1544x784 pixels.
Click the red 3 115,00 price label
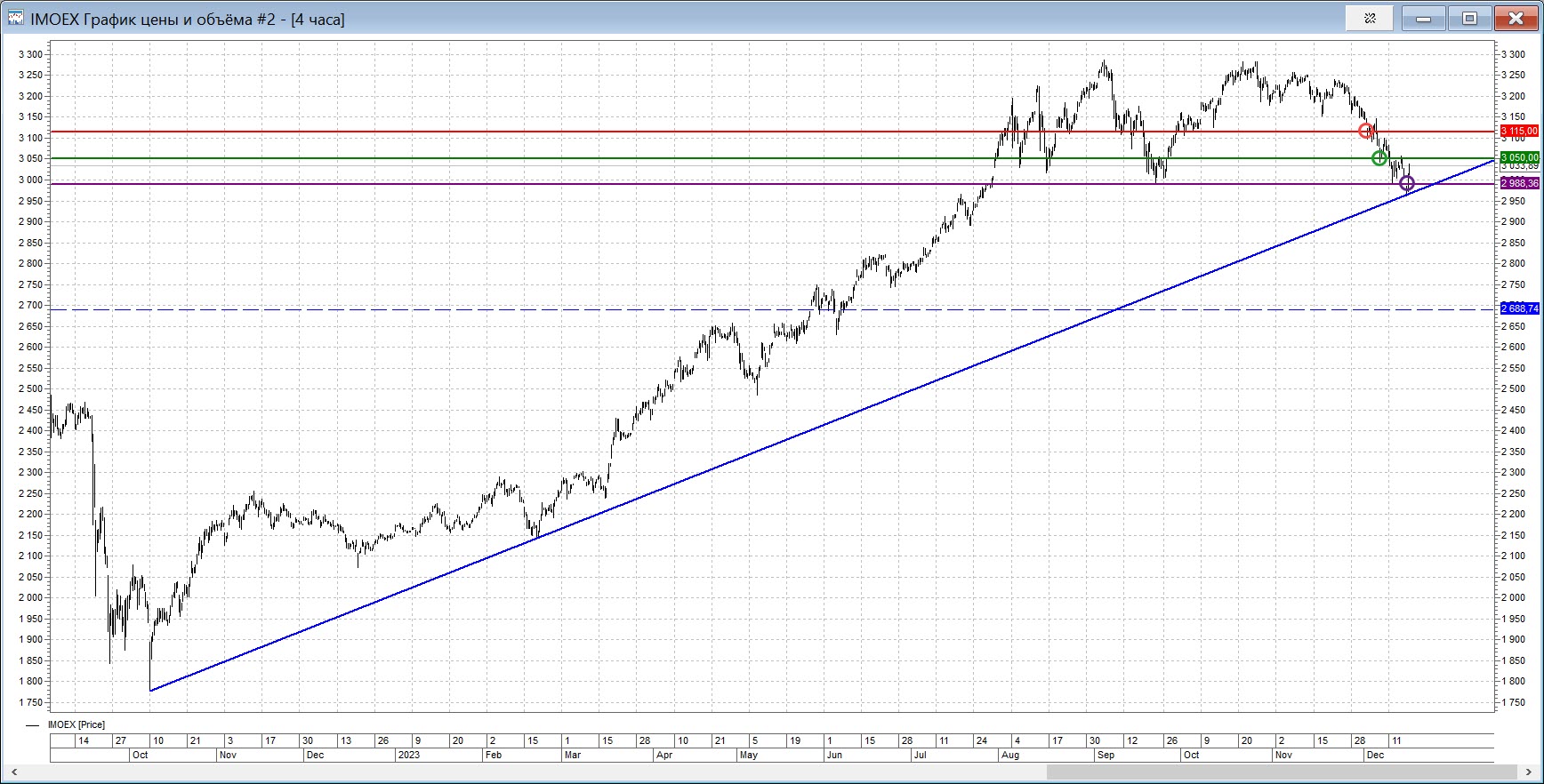pos(1519,132)
